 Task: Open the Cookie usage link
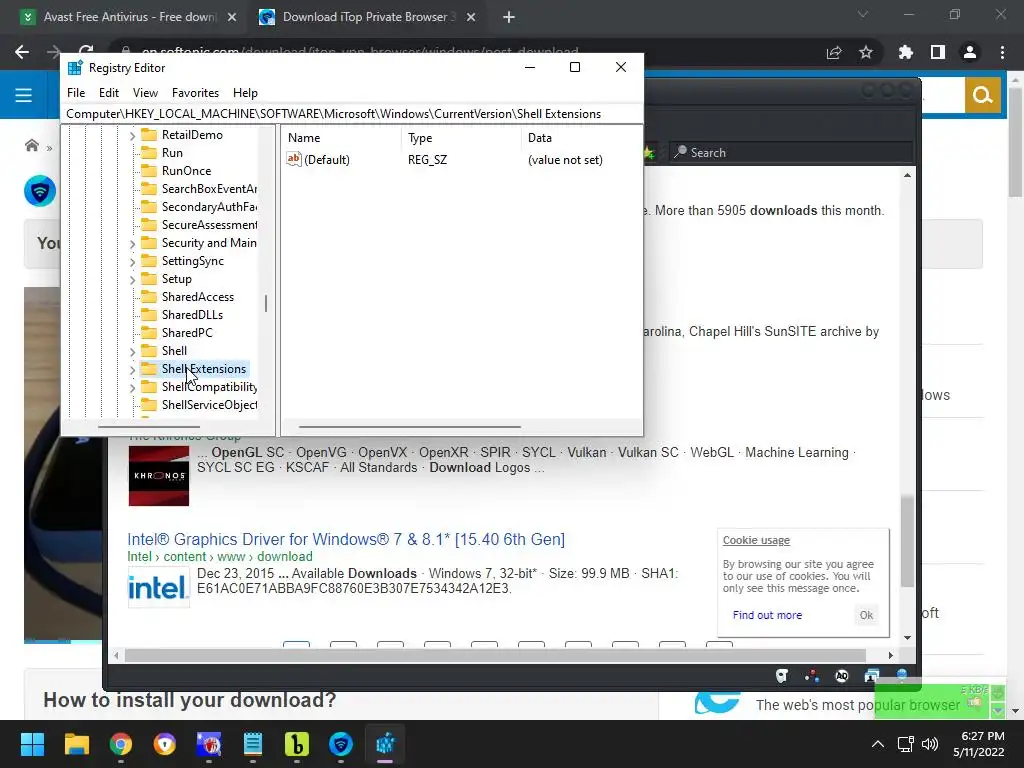click(x=756, y=540)
